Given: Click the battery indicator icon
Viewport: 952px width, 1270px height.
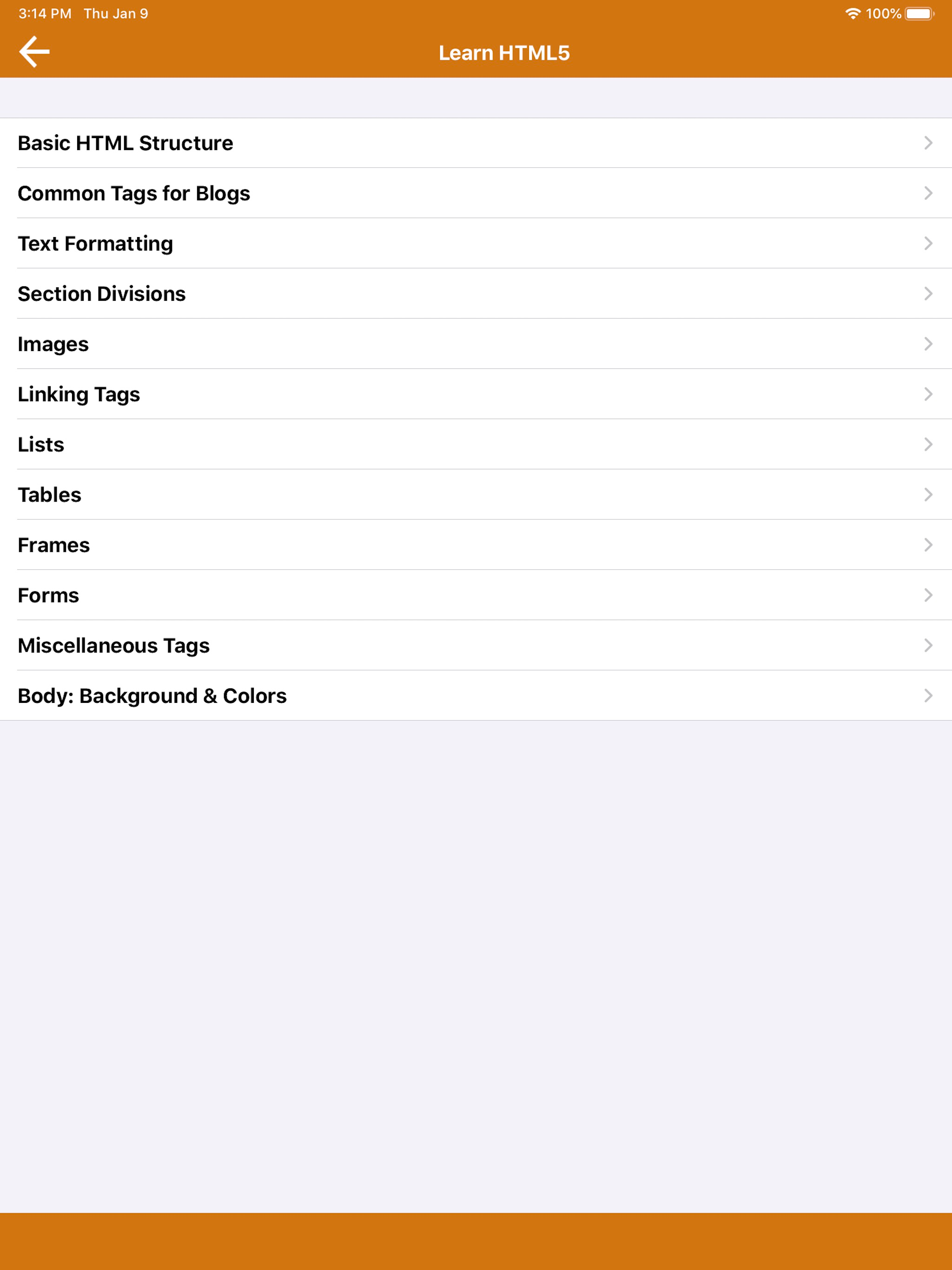Looking at the screenshot, I should pyautogui.click(x=920, y=14).
